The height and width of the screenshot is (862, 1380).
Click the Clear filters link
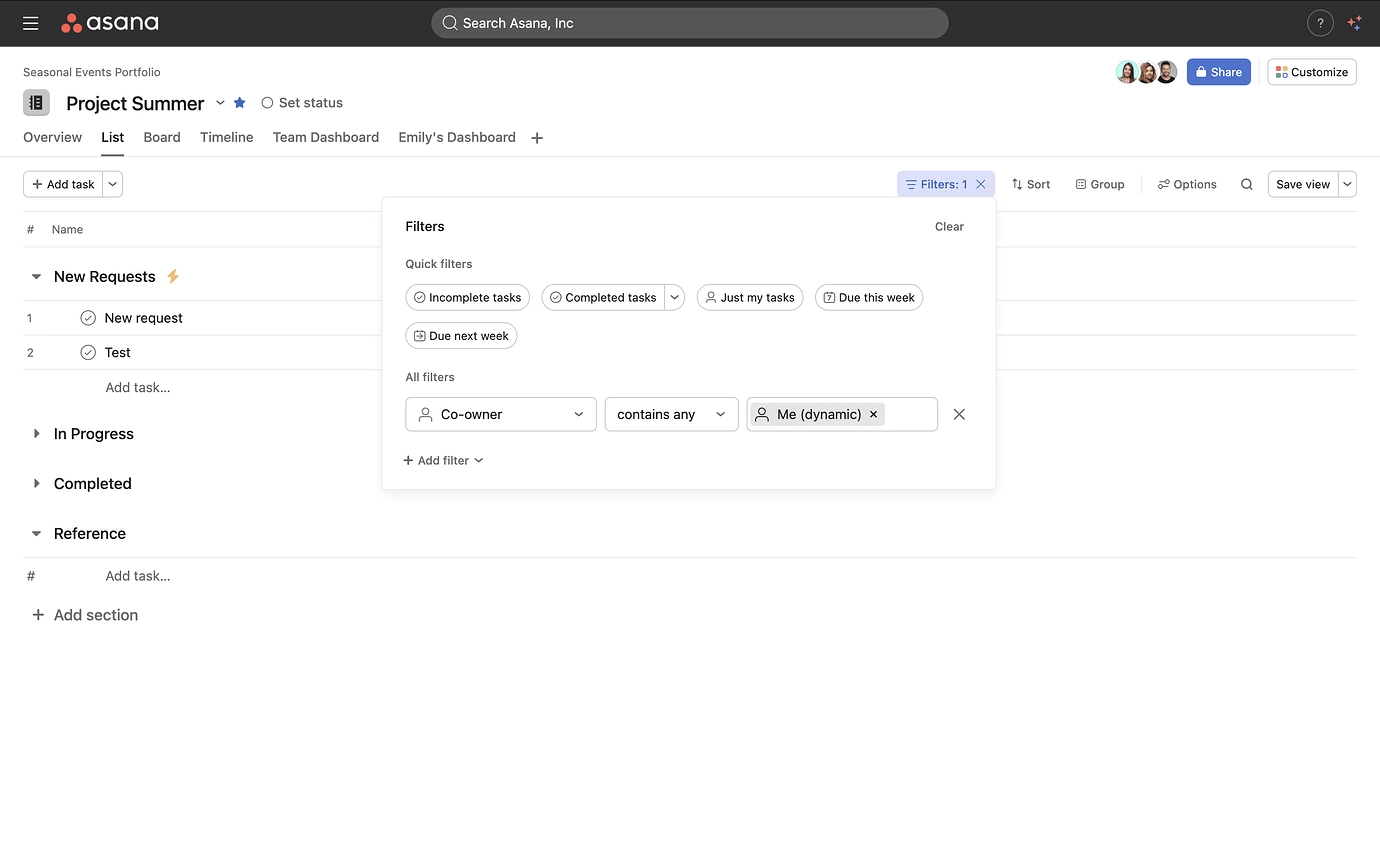pyautogui.click(x=948, y=226)
